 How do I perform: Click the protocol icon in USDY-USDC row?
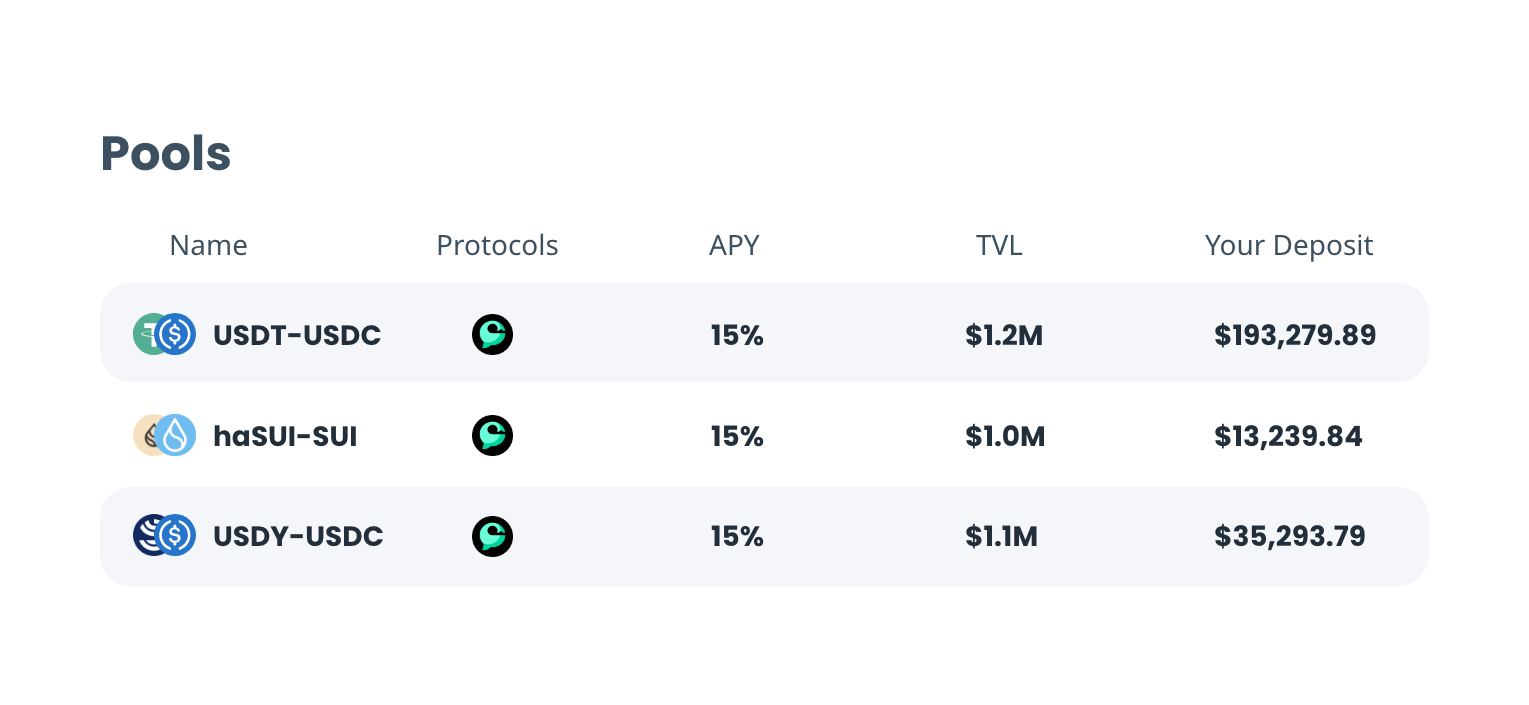tap(492, 536)
